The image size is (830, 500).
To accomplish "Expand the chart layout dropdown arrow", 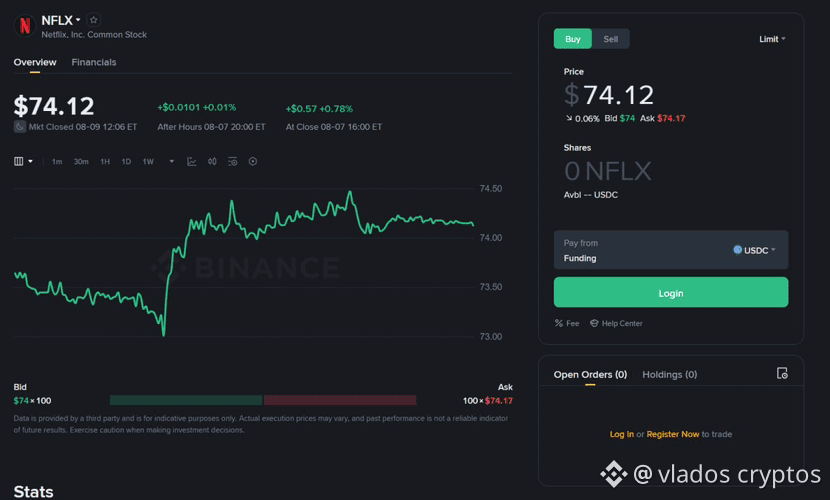I will click(x=30, y=161).
